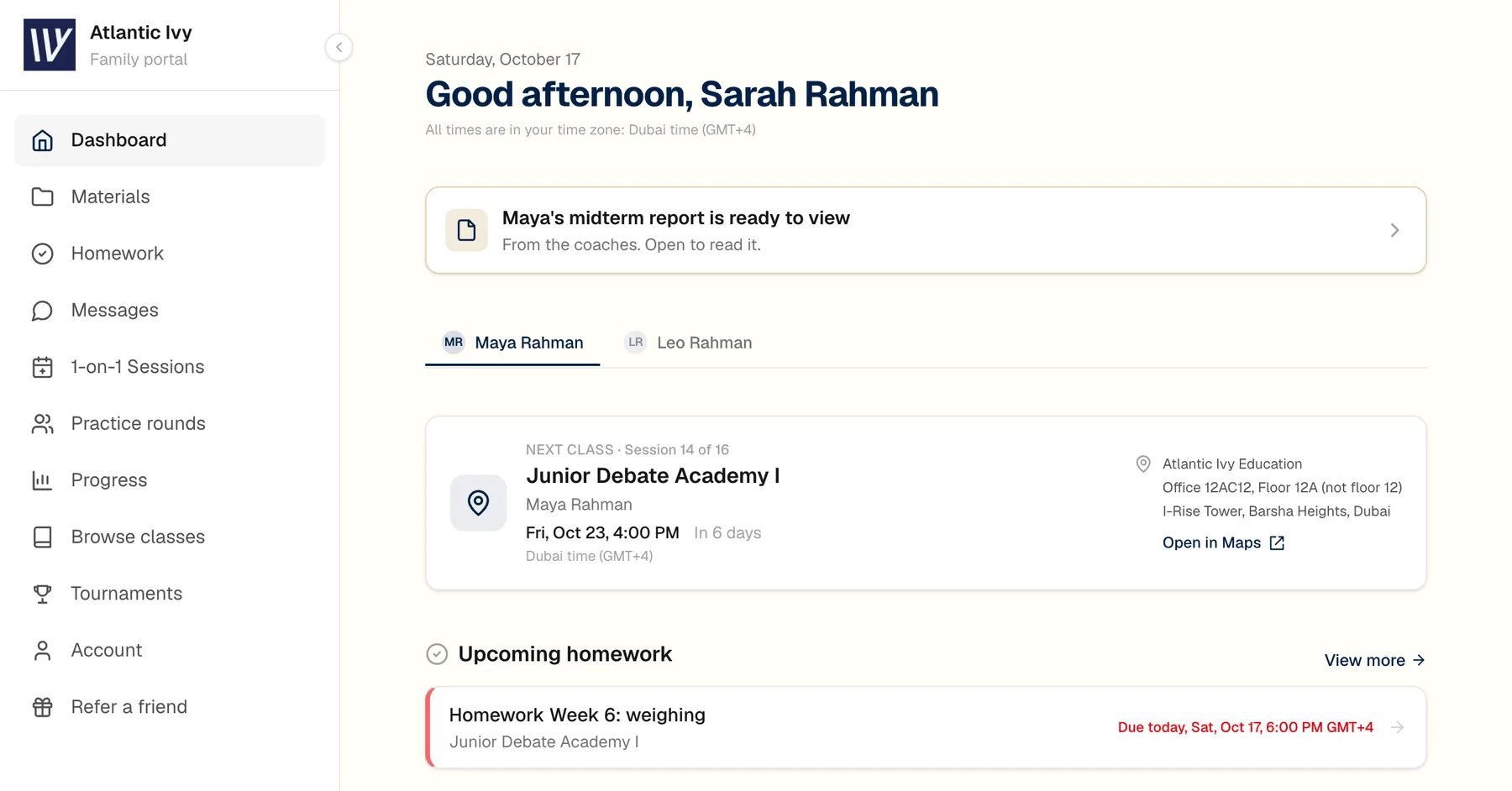Image resolution: width=1512 pixels, height=791 pixels.
Task: Click the Atlantic Ivy logo
Action: pyautogui.click(x=50, y=45)
